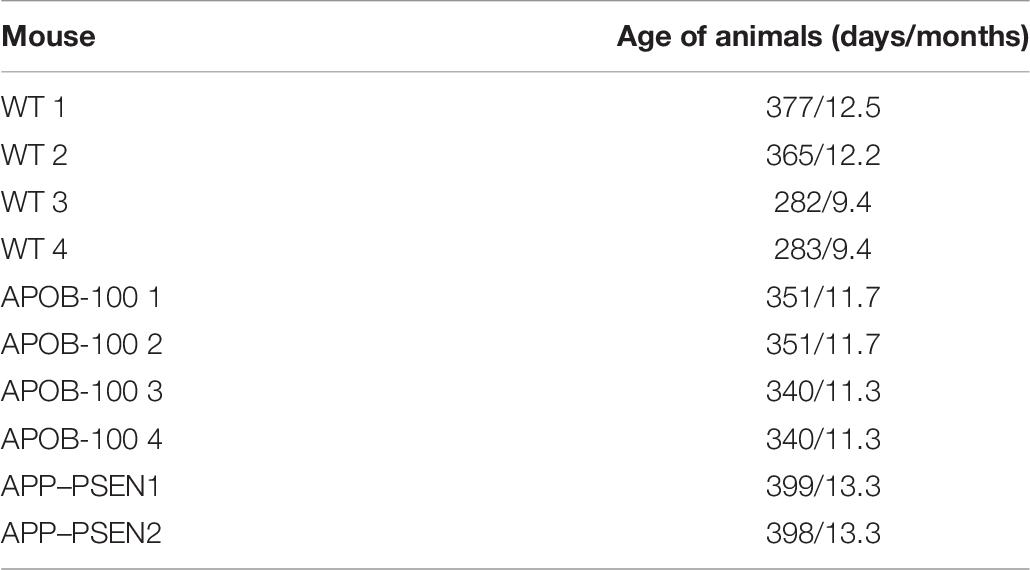Select the APOB-100 3 row label
The width and height of the screenshot is (1030, 570).
coord(81,392)
